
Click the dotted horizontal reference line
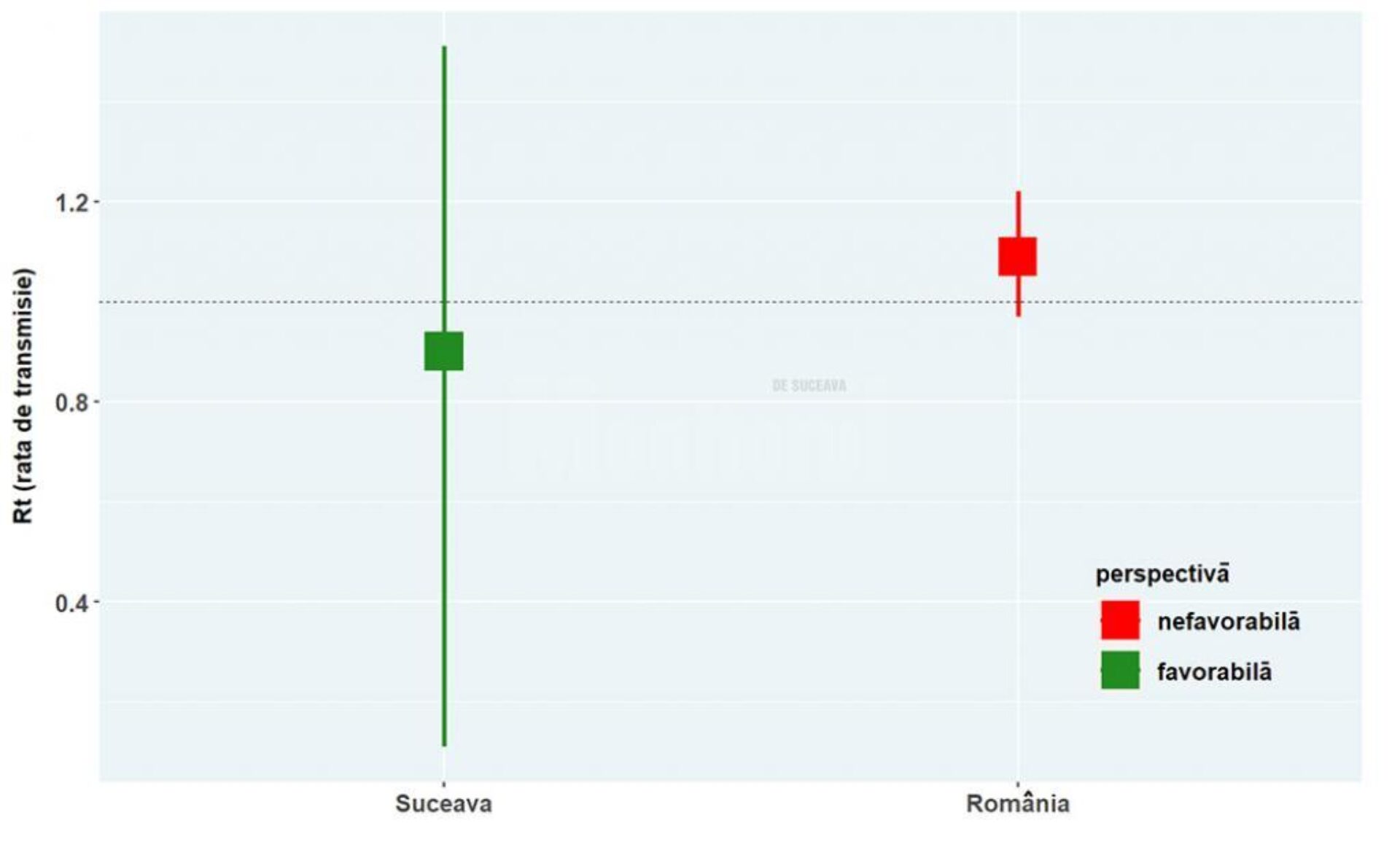click(x=729, y=302)
